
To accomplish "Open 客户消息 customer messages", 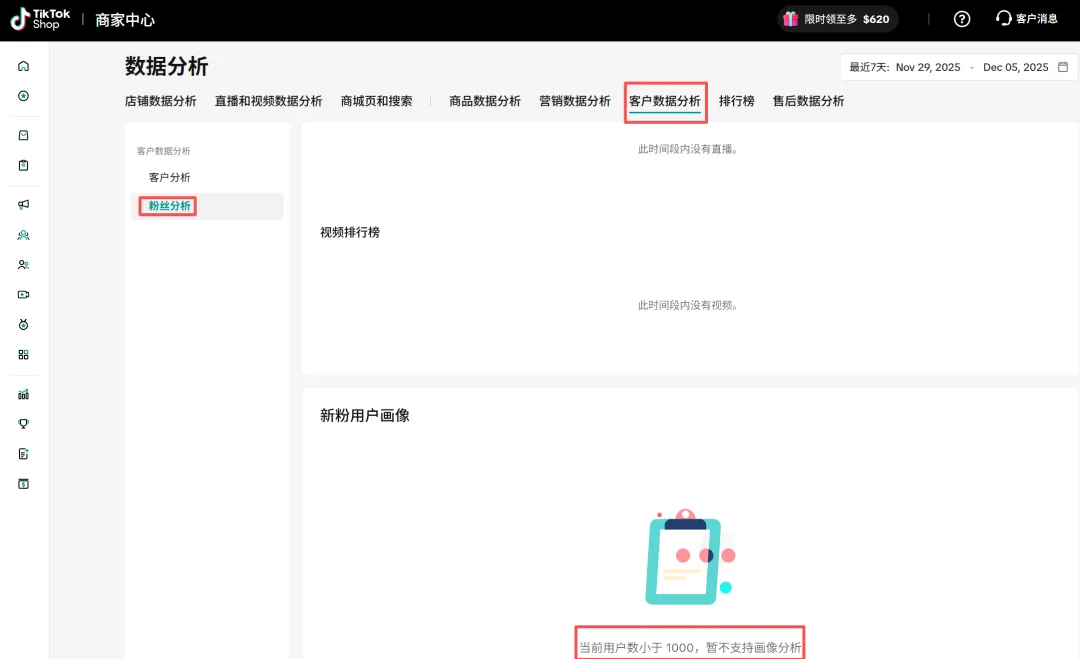I will pos(1027,19).
